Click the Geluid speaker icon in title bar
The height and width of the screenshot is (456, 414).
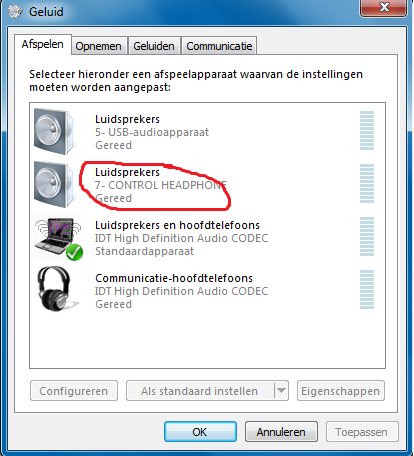tap(15, 11)
